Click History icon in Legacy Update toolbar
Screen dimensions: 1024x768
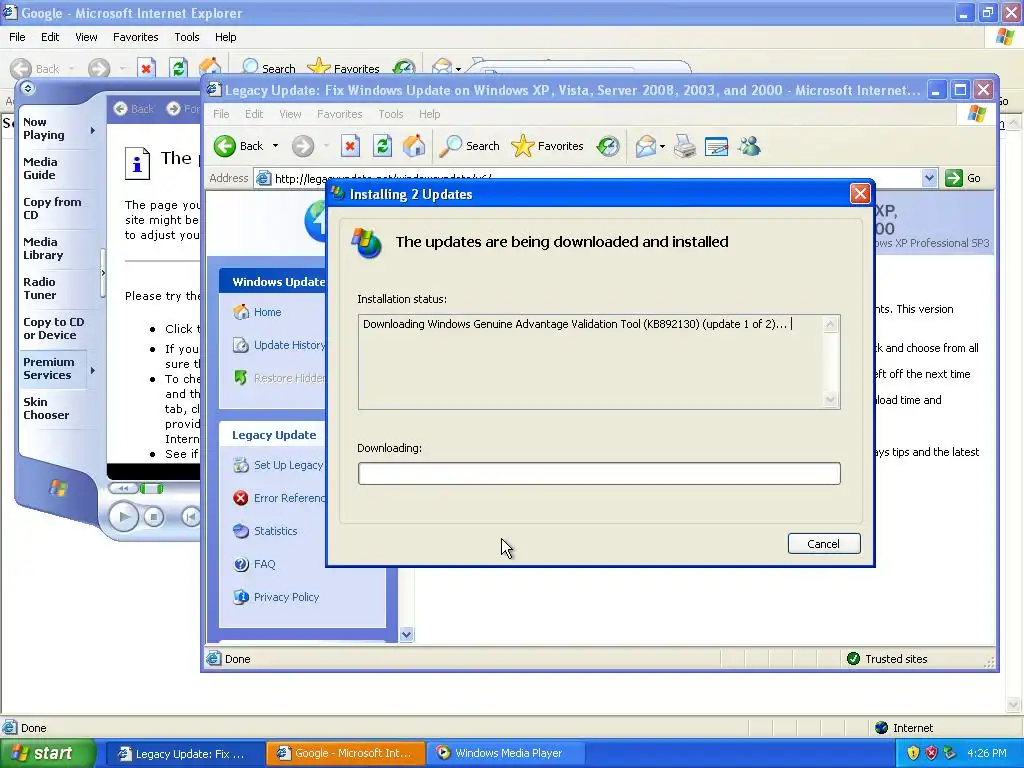[607, 146]
